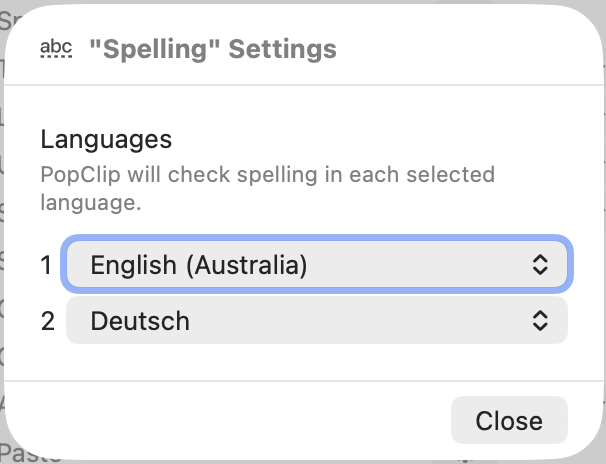
Task: Open the second language dropdown
Action: [316, 321]
